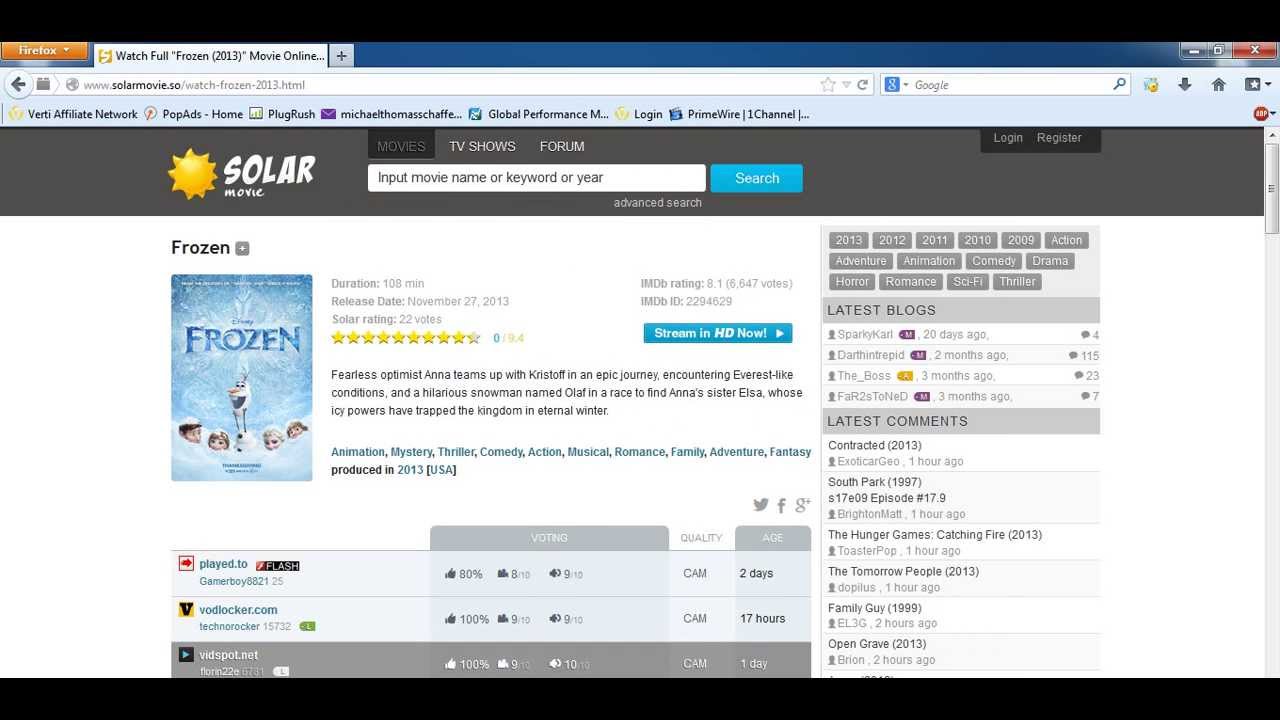Screen dimensions: 1280x720
Task: Open Contracted (2013) in latest comments
Action: pos(875,446)
